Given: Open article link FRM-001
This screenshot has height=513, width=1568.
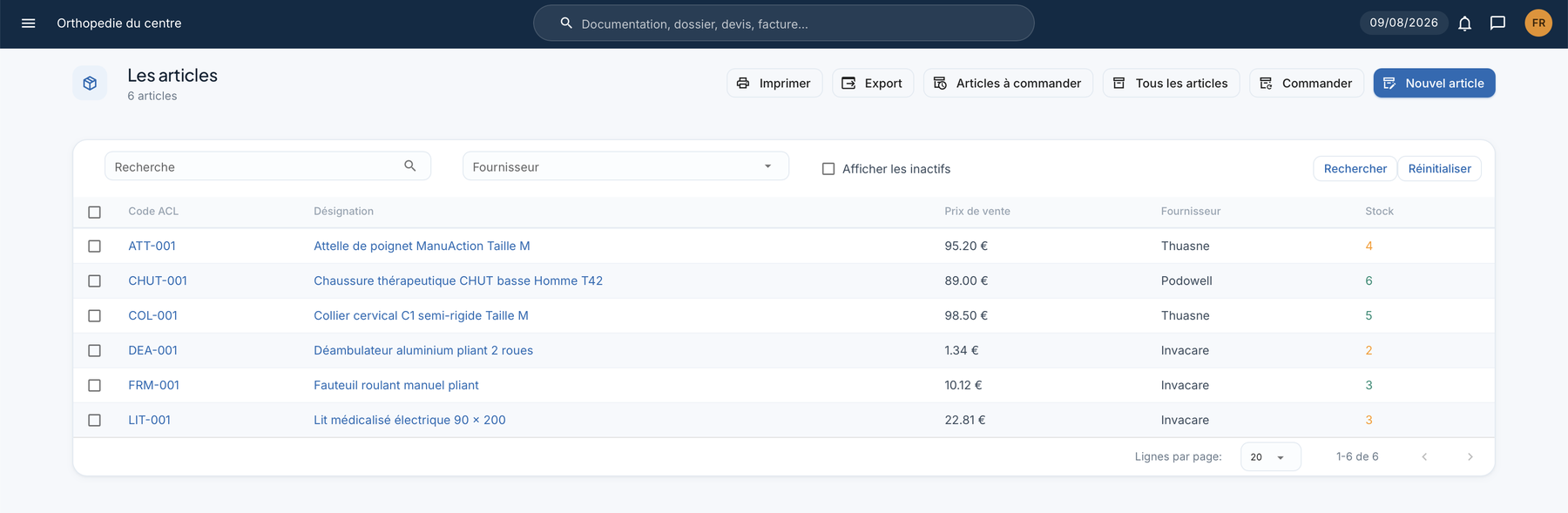Looking at the screenshot, I should coord(153,386).
